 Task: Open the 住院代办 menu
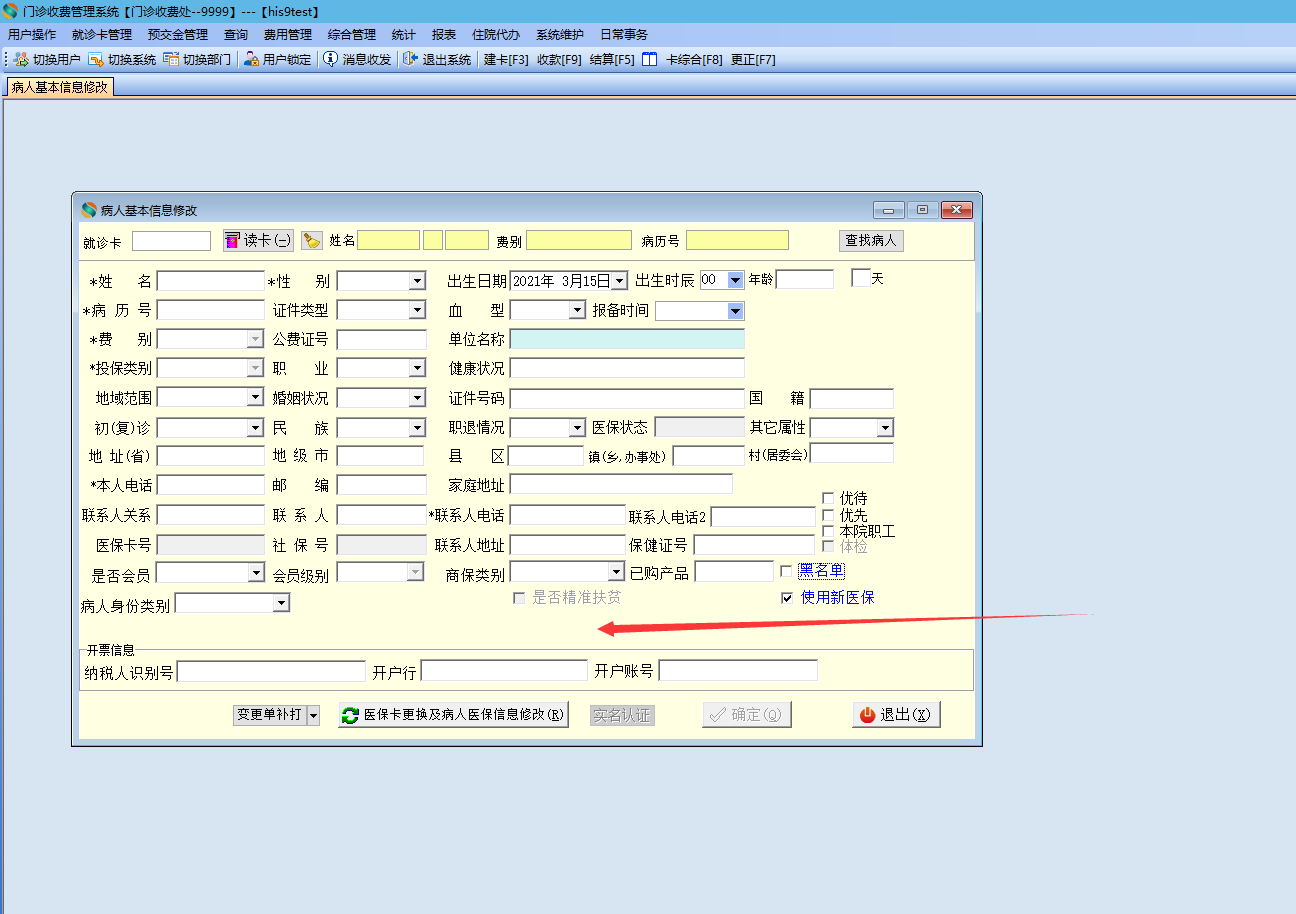tap(496, 35)
